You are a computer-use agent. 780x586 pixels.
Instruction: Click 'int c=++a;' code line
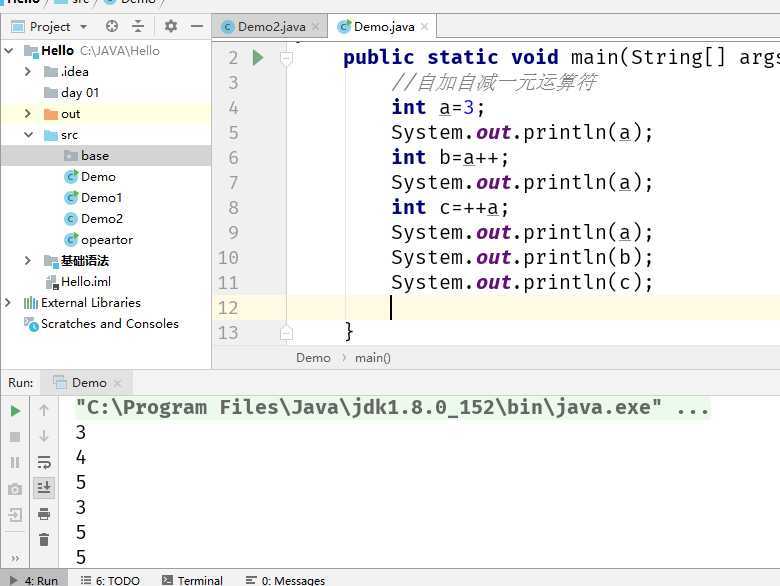(x=450, y=208)
